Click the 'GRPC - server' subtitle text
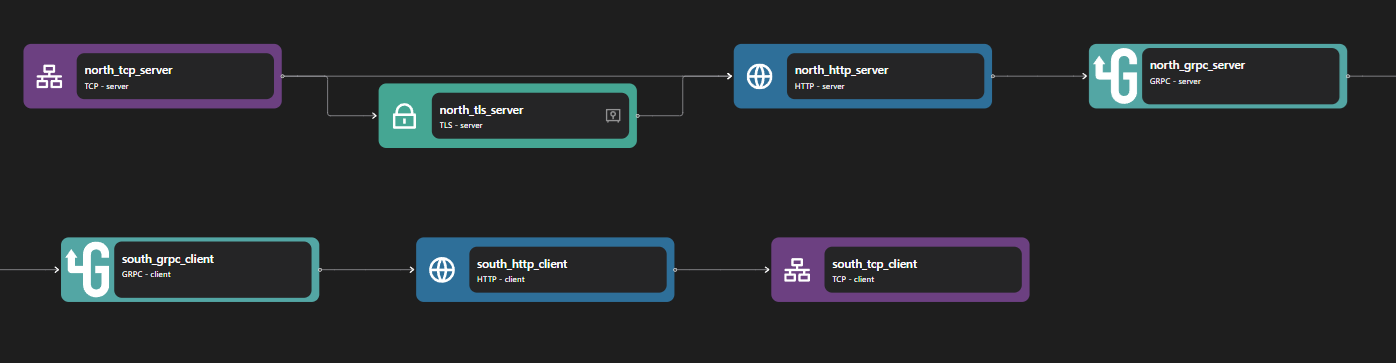1396x363 pixels. [1175, 81]
